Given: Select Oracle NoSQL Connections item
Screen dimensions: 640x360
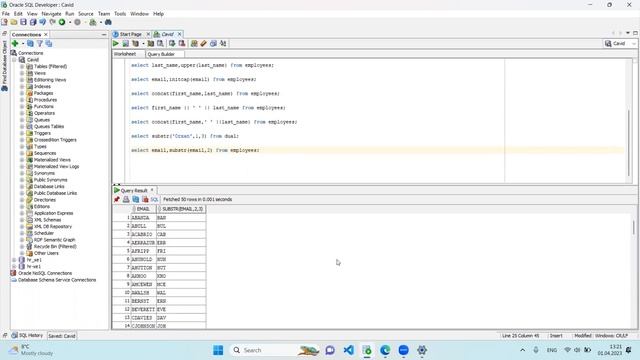Looking at the screenshot, I should click(x=45, y=273).
